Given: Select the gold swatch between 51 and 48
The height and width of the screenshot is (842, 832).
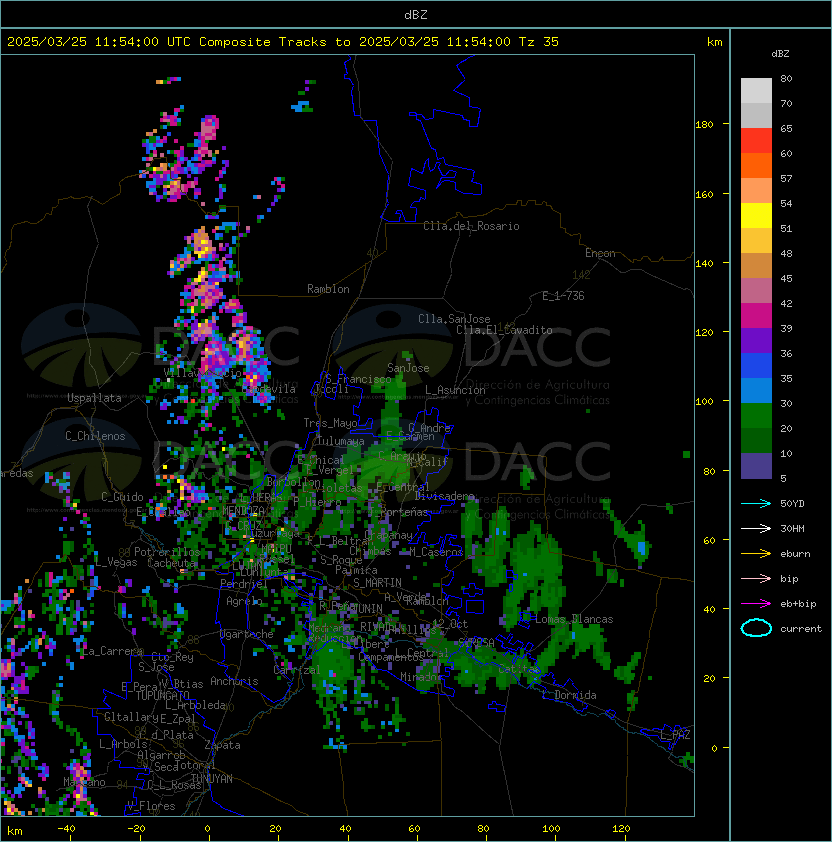Looking at the screenshot, I should 756,241.
